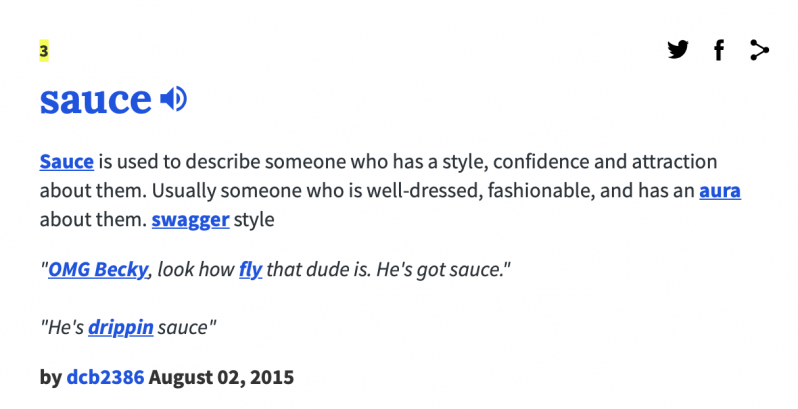The image size is (798, 409).
Task: Open the large sauce headword title
Action: pos(96,100)
